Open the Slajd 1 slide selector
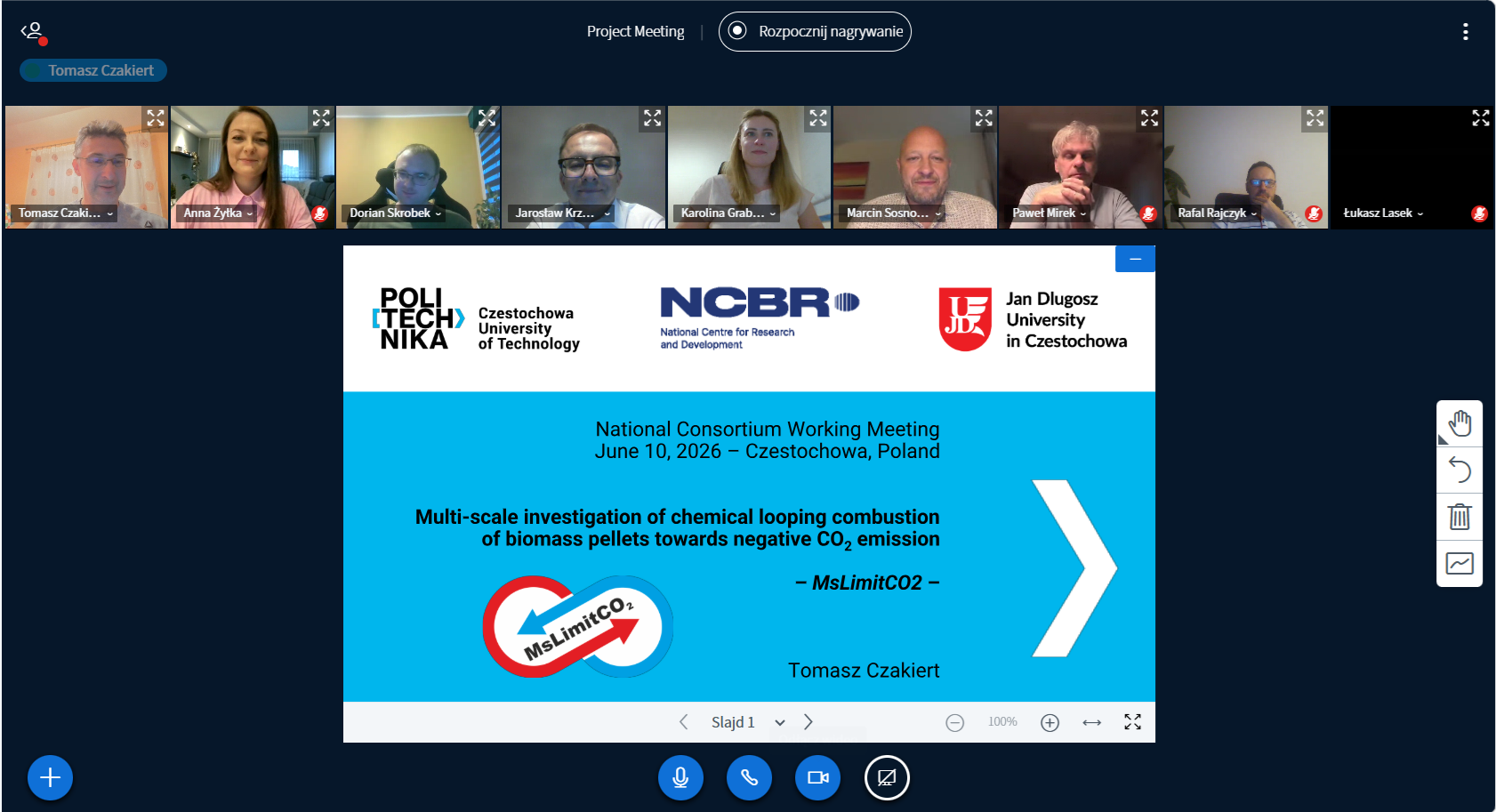 (747, 722)
